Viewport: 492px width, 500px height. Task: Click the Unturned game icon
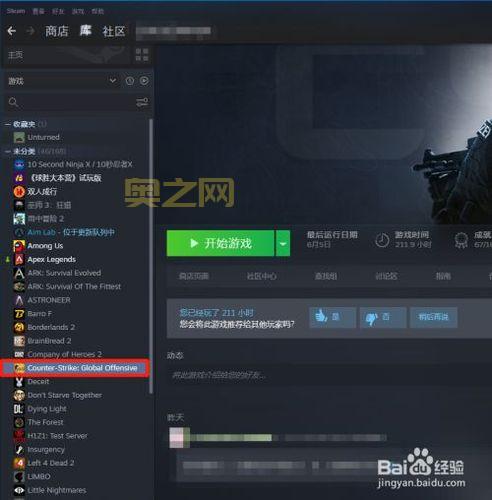click(19, 137)
